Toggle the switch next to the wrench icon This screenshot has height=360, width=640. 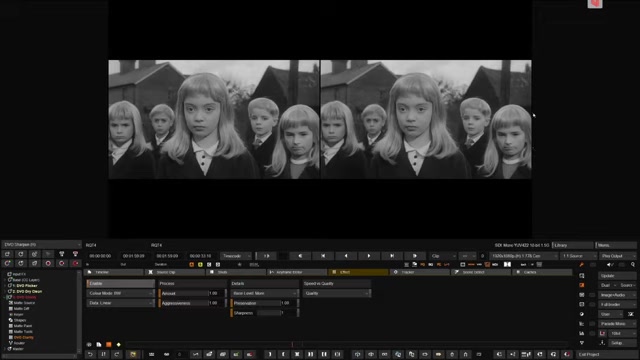(x=593, y=264)
